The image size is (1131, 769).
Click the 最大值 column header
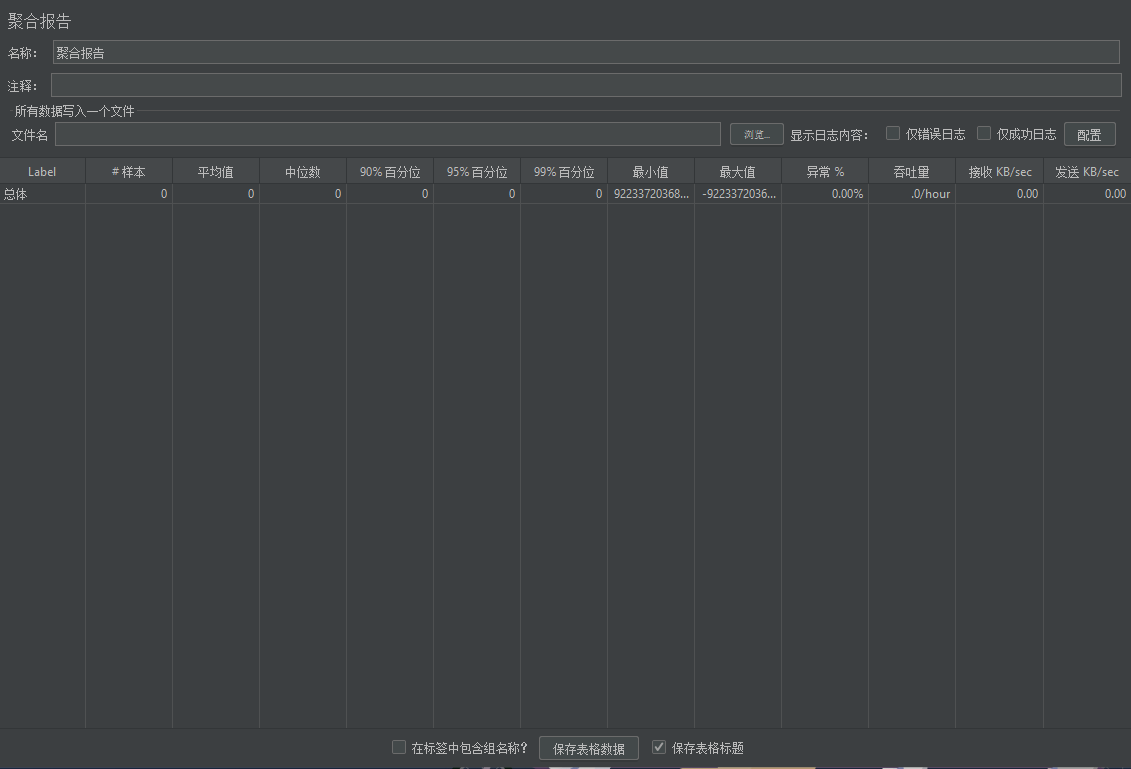pos(738,172)
